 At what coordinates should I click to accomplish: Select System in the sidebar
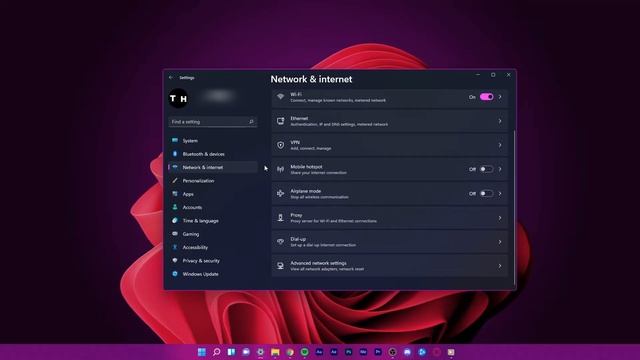tap(213, 140)
